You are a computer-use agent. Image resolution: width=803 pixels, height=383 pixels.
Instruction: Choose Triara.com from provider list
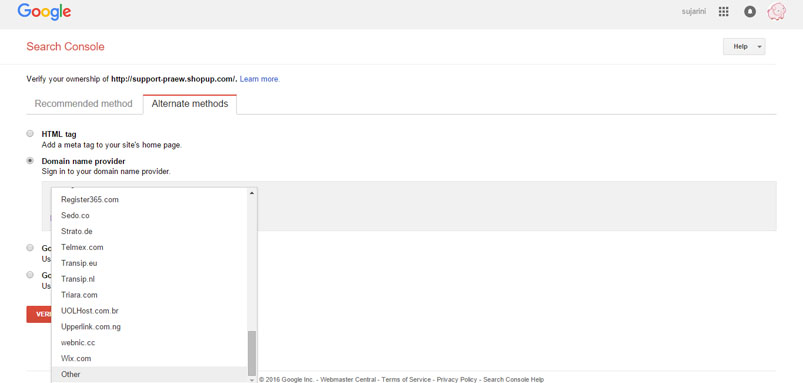coord(150,295)
